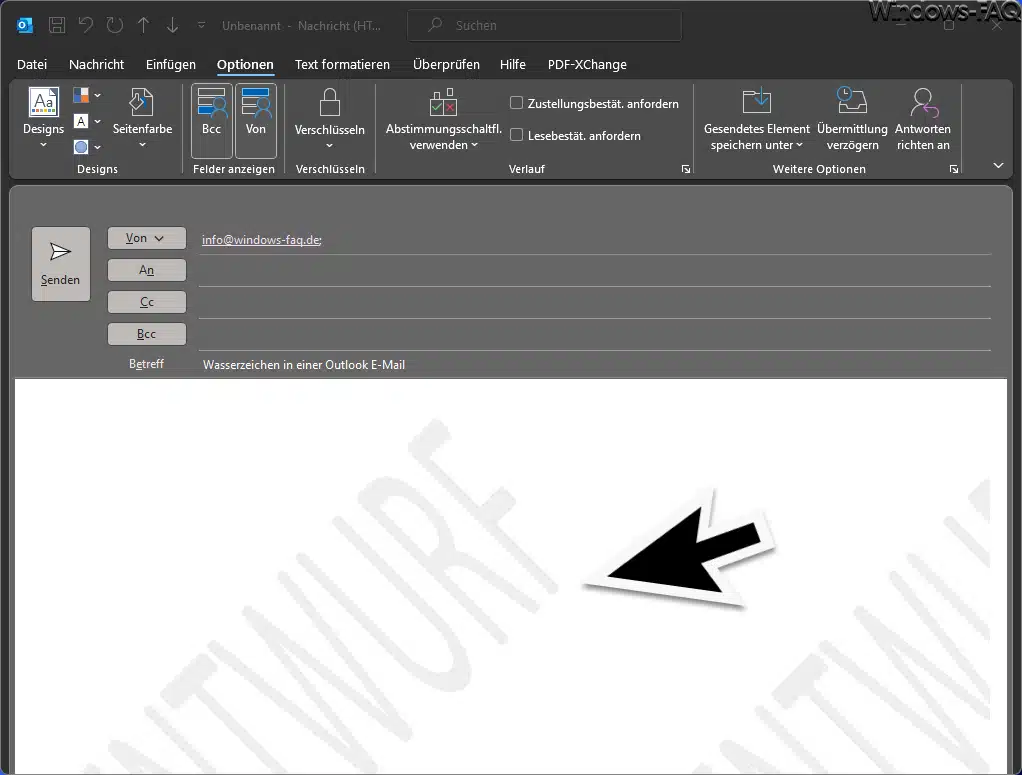
Task: Redo the last action
Action: pyautogui.click(x=114, y=25)
